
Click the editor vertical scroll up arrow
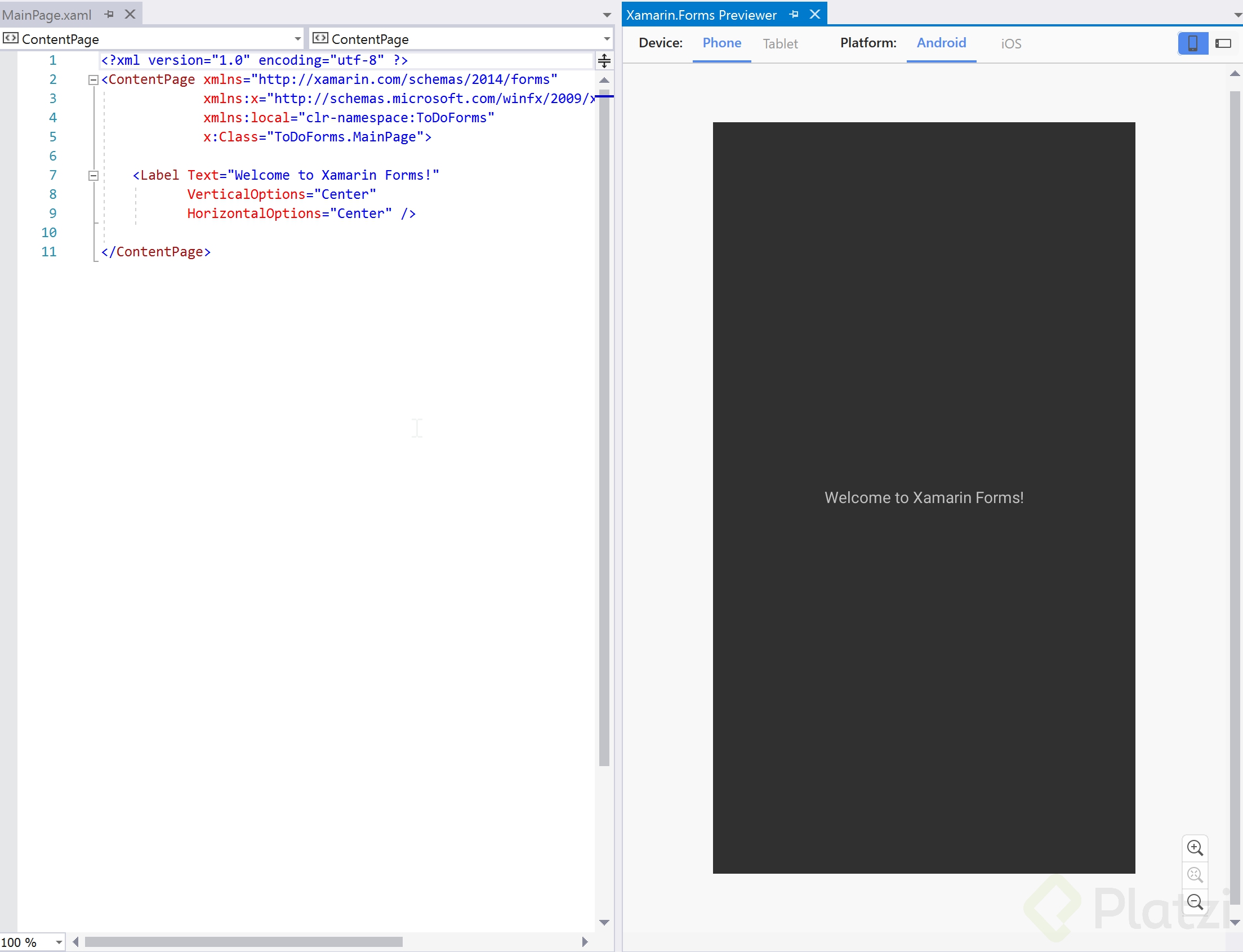[x=604, y=81]
